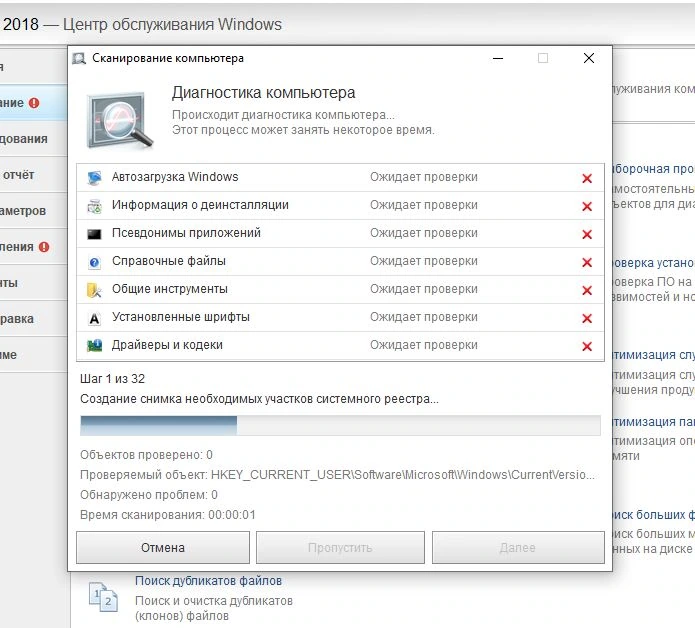
Task: Click the Далее button
Action: (518, 548)
